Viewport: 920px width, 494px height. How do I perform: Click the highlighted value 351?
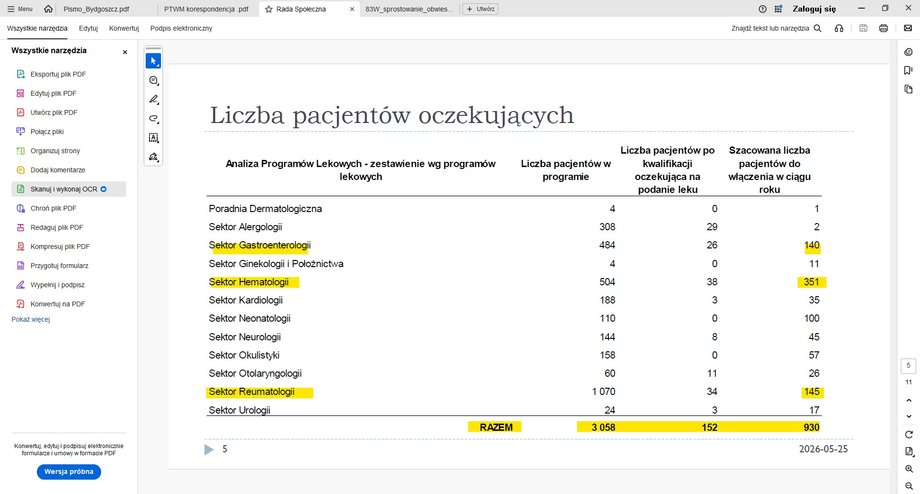click(811, 282)
